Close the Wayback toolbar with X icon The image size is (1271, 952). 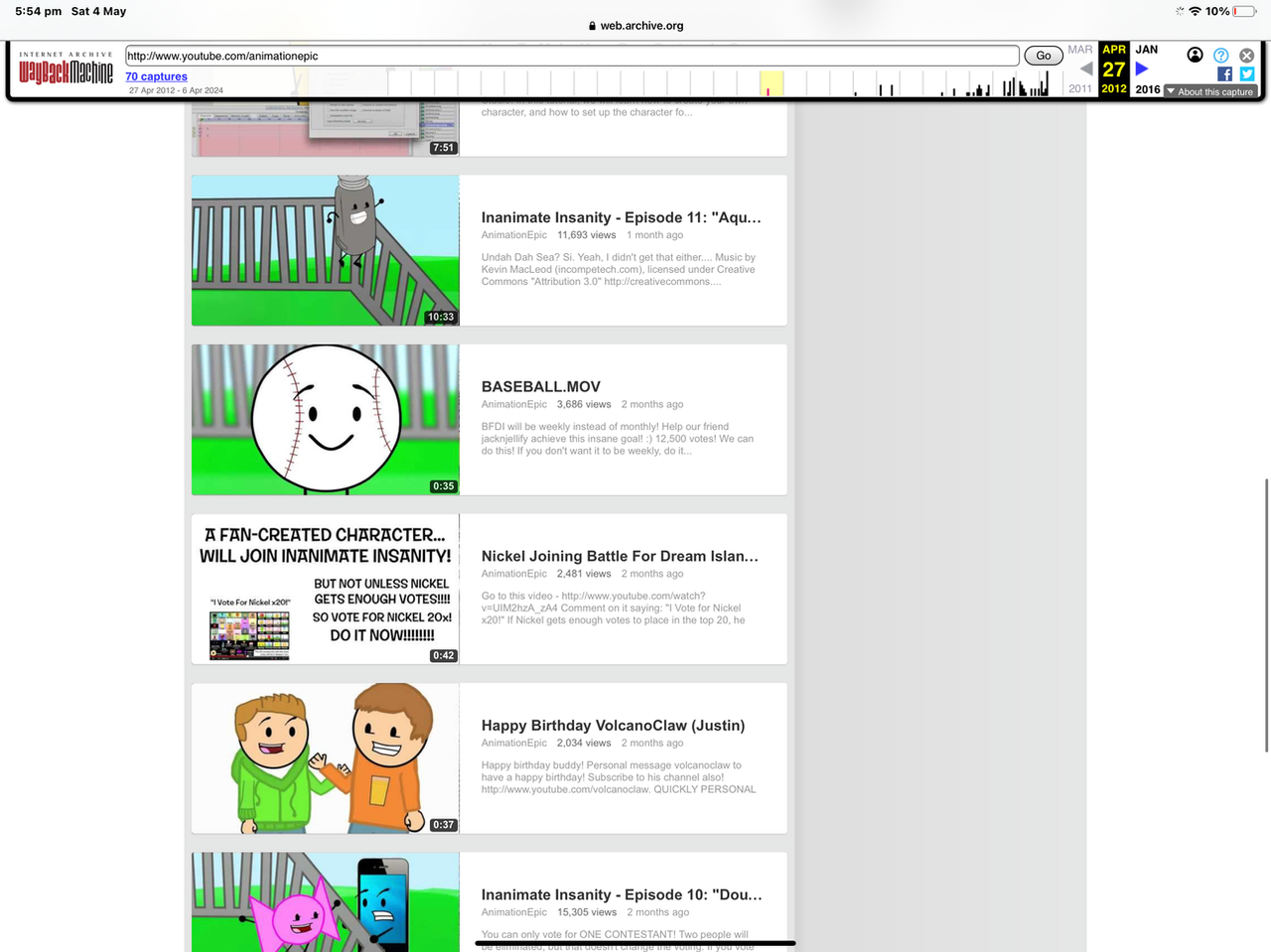(1247, 56)
